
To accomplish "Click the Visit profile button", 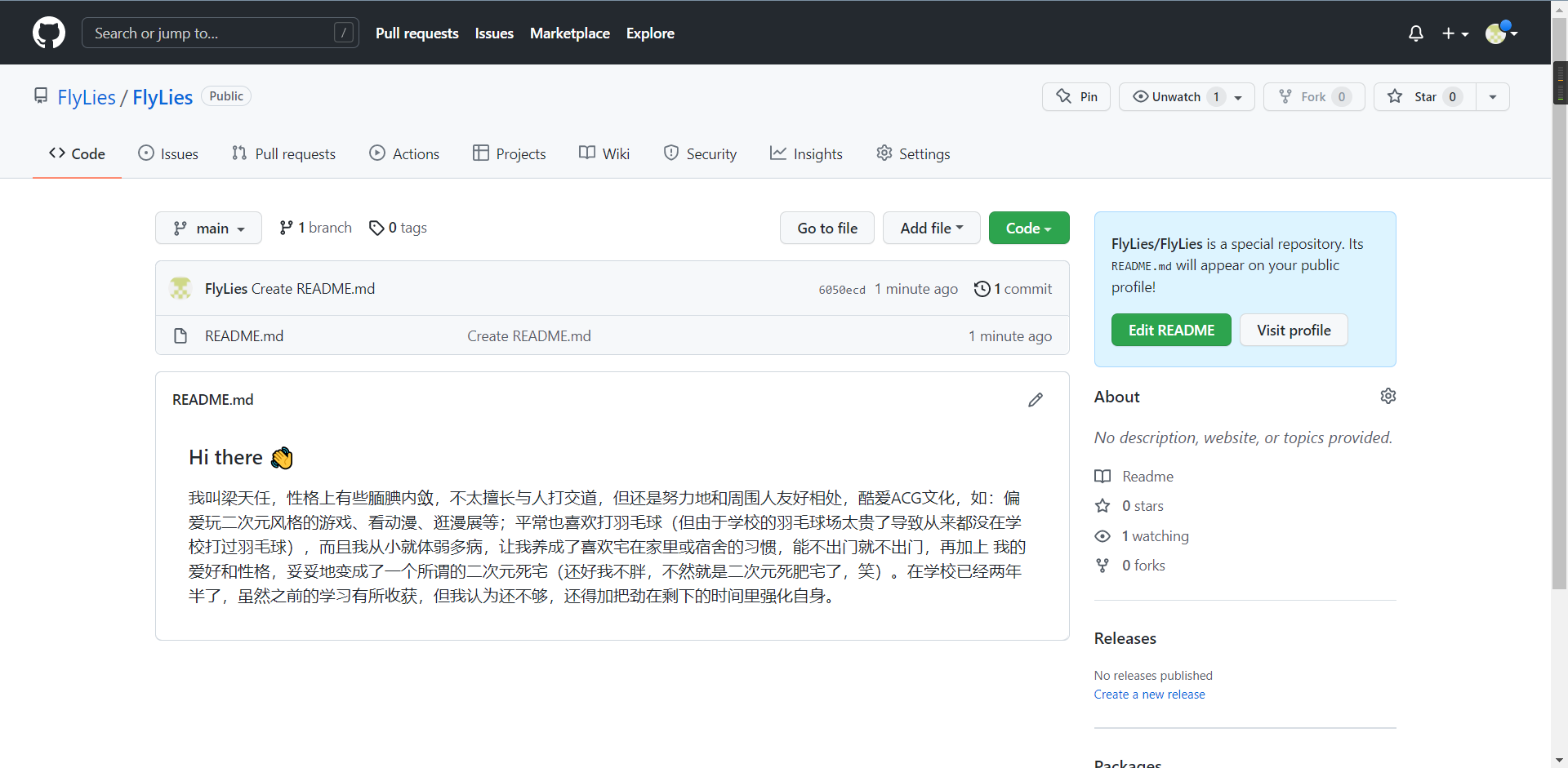I will coord(1294,330).
